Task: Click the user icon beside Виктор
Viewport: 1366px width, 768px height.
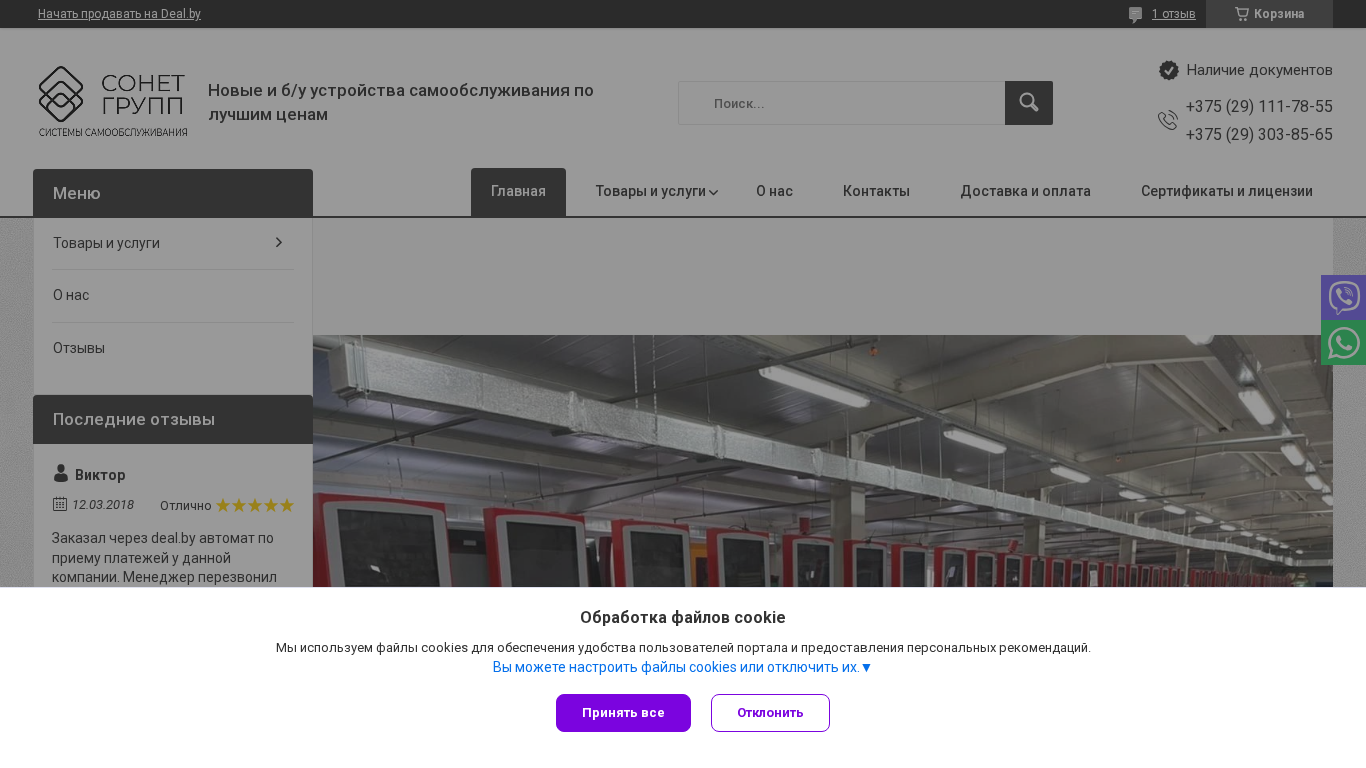Action: pos(61,474)
